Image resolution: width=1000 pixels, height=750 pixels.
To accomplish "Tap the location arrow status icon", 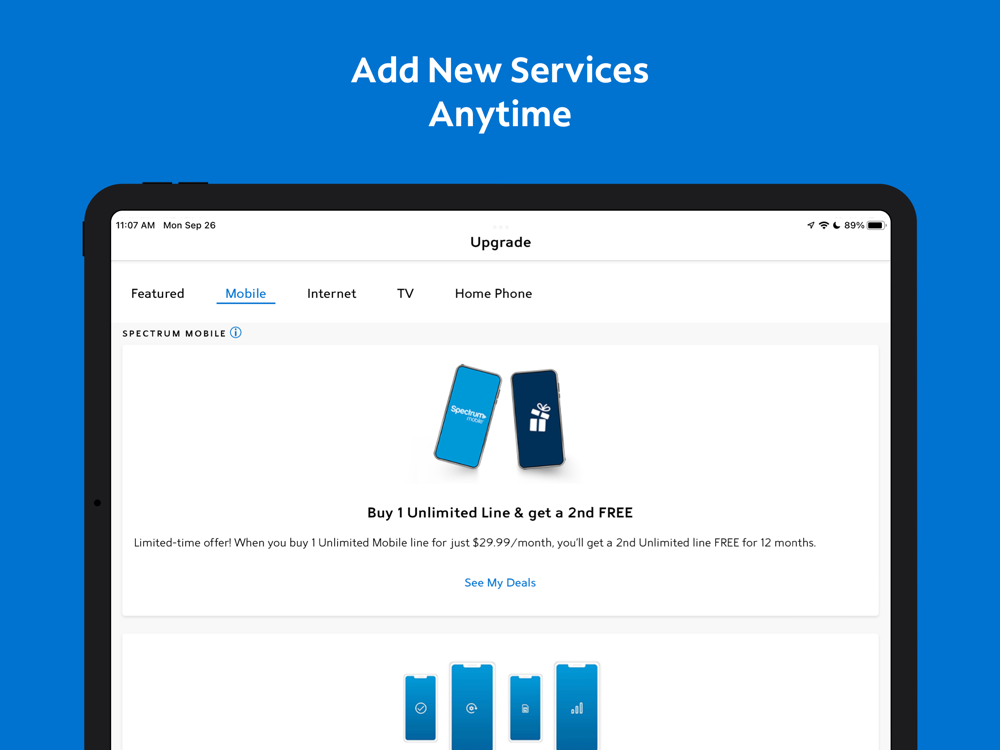I will 811,225.
